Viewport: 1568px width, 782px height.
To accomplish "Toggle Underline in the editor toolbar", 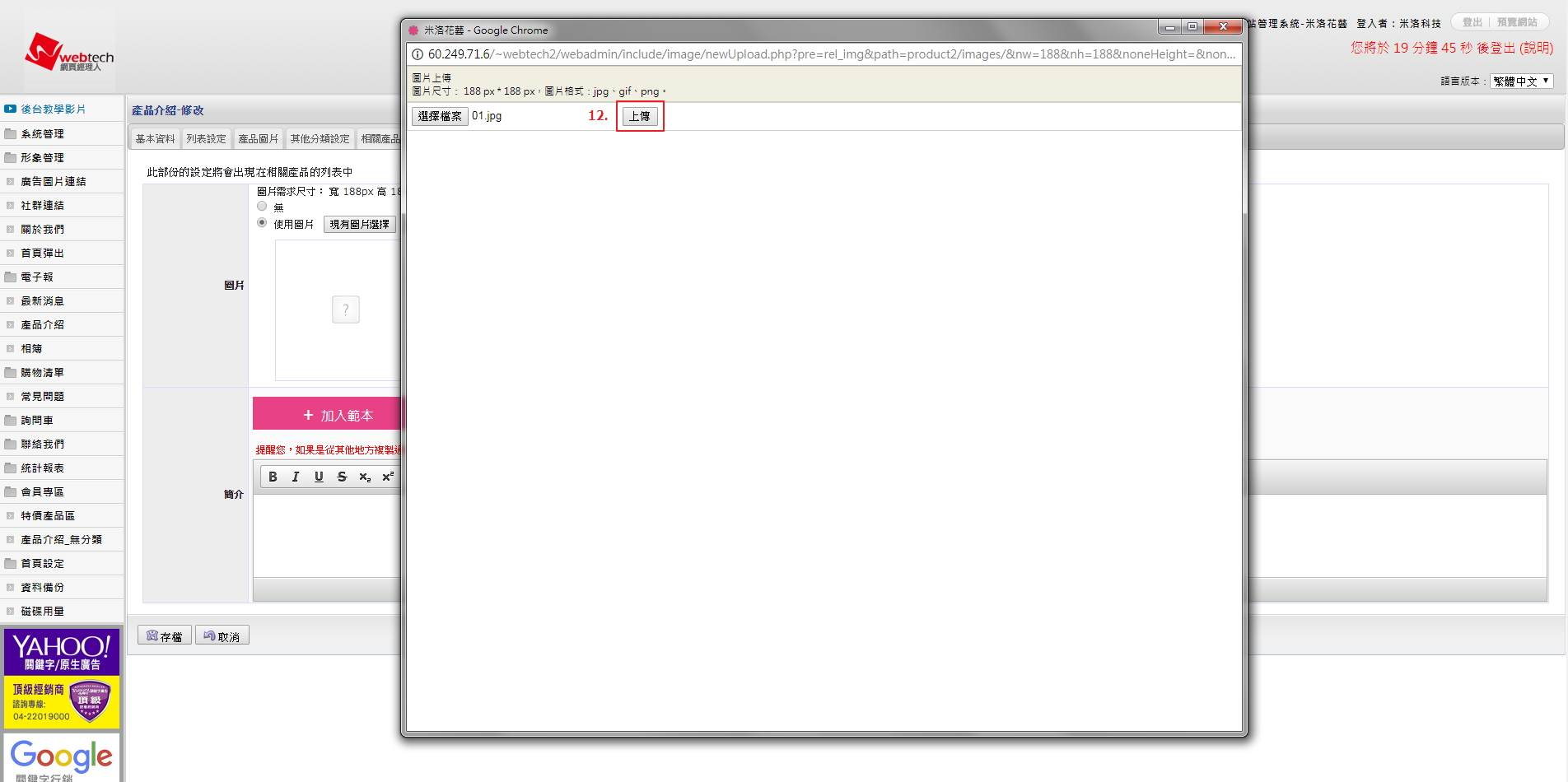I will (x=319, y=477).
